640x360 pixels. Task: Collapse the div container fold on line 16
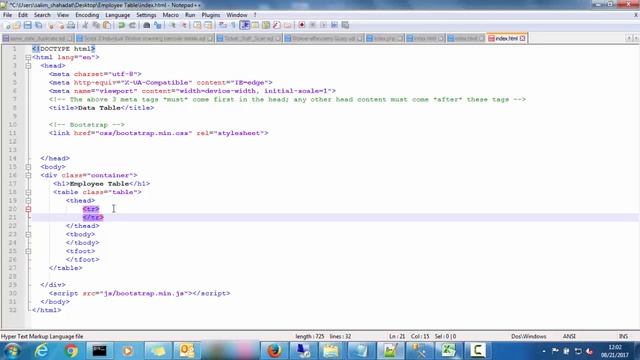coord(28,175)
